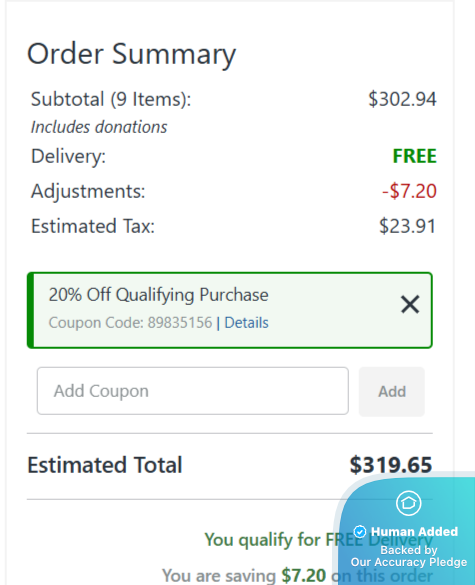Remove the 20% Off coupon using X

410,304
